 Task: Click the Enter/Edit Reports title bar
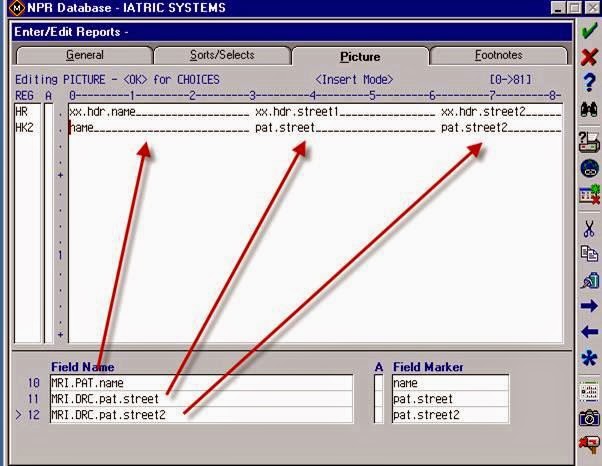pos(292,32)
